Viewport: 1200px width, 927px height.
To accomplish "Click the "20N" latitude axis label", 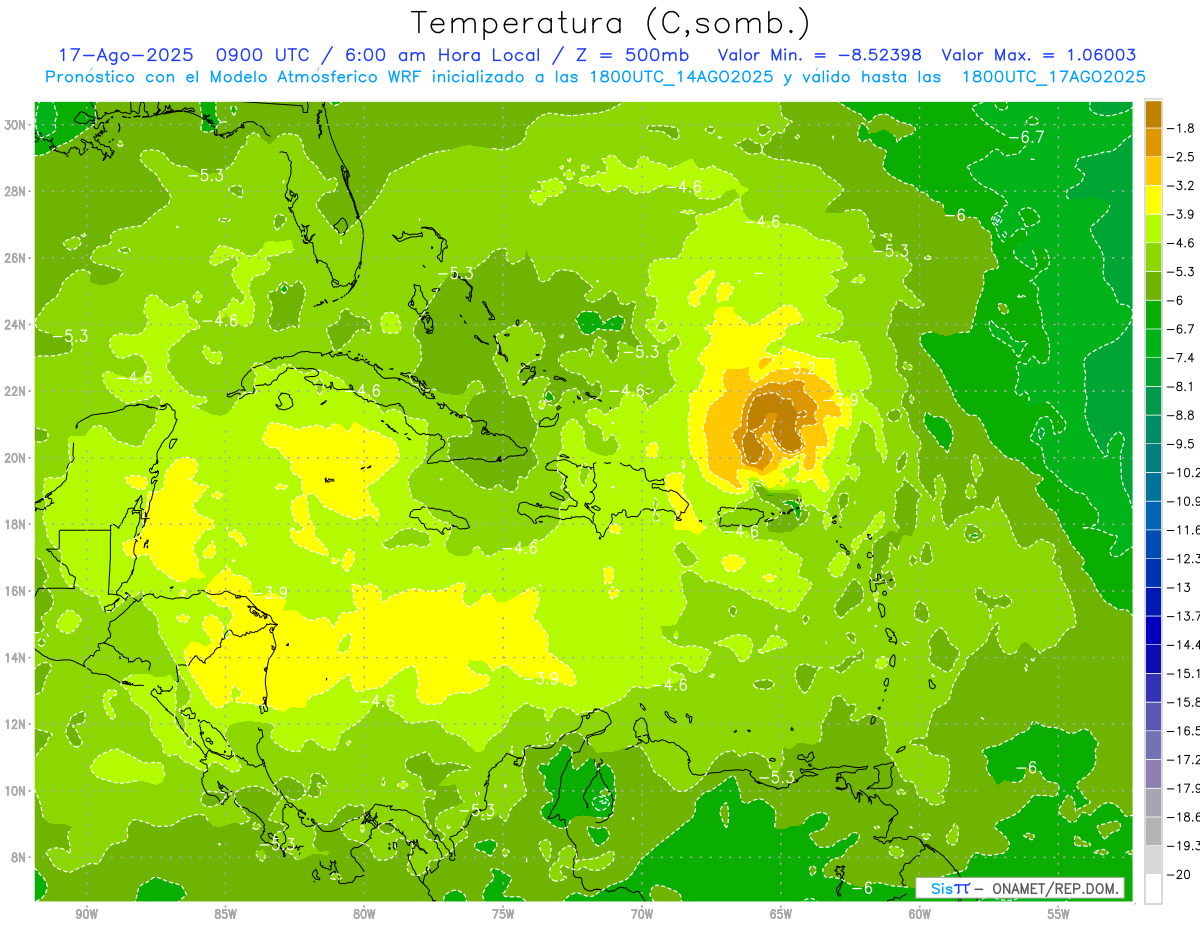I will point(15,458).
